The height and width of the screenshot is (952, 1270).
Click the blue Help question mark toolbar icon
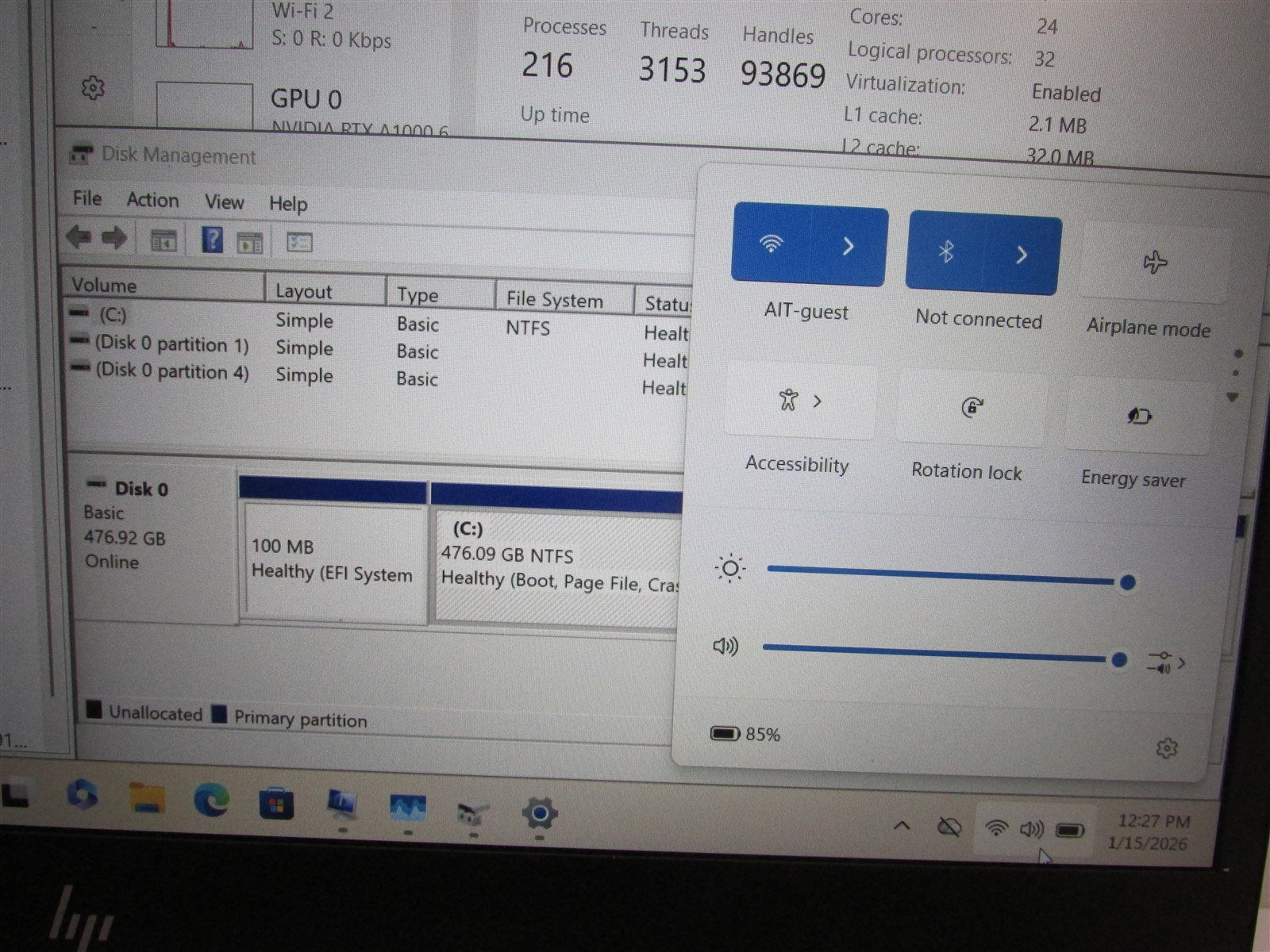point(212,240)
